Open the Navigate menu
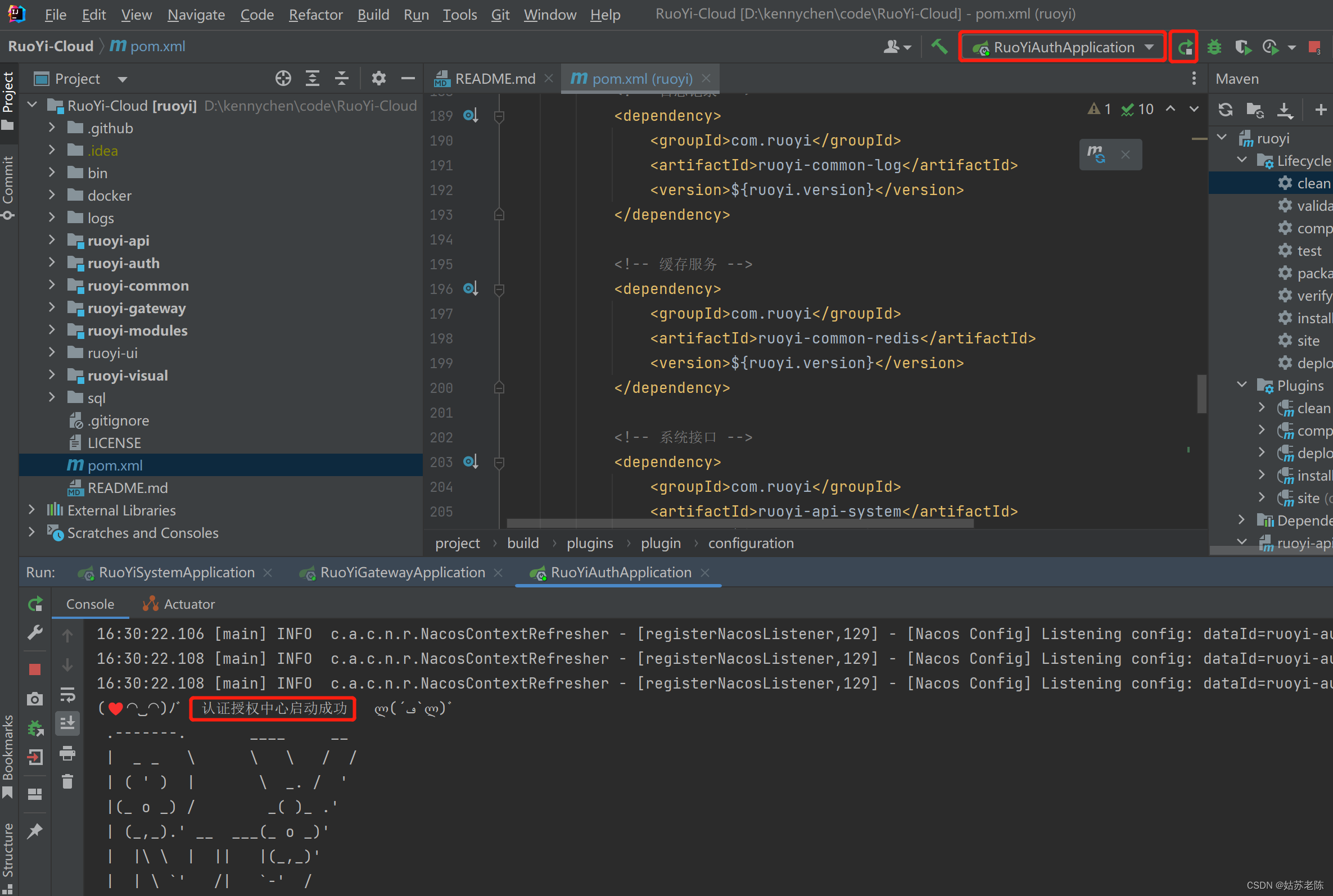This screenshot has width=1333, height=896. tap(196, 14)
